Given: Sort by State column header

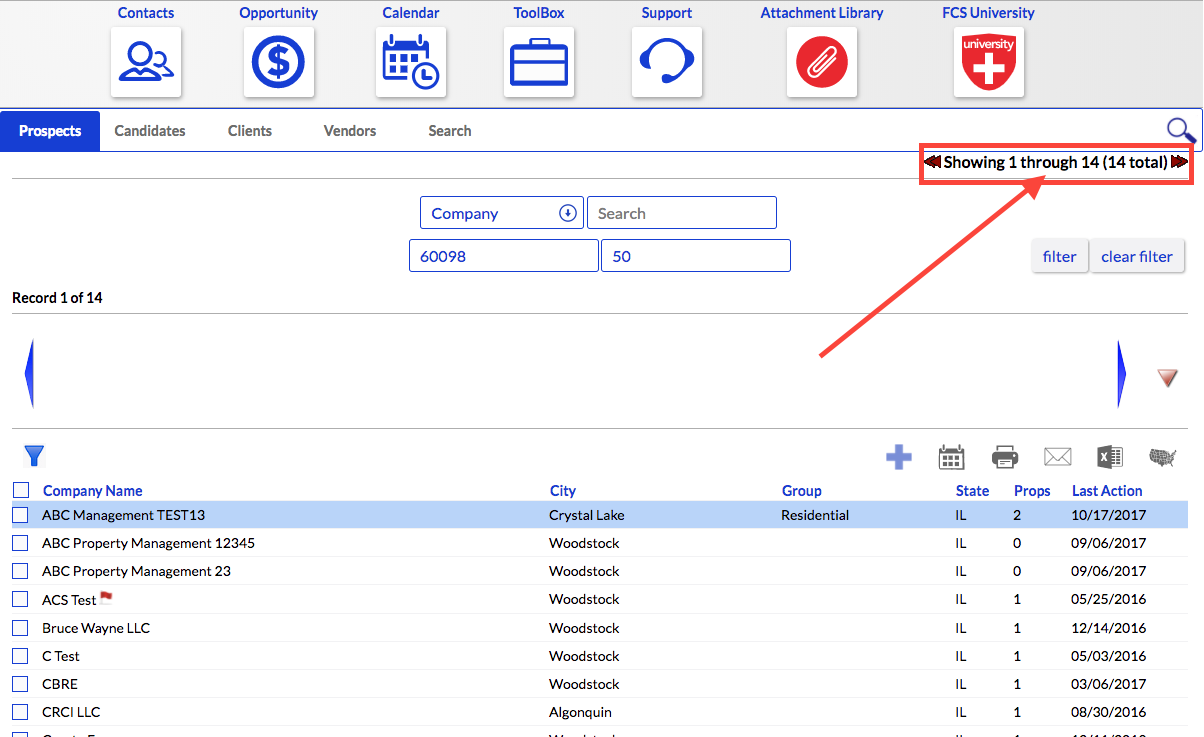Looking at the screenshot, I should [x=972, y=490].
